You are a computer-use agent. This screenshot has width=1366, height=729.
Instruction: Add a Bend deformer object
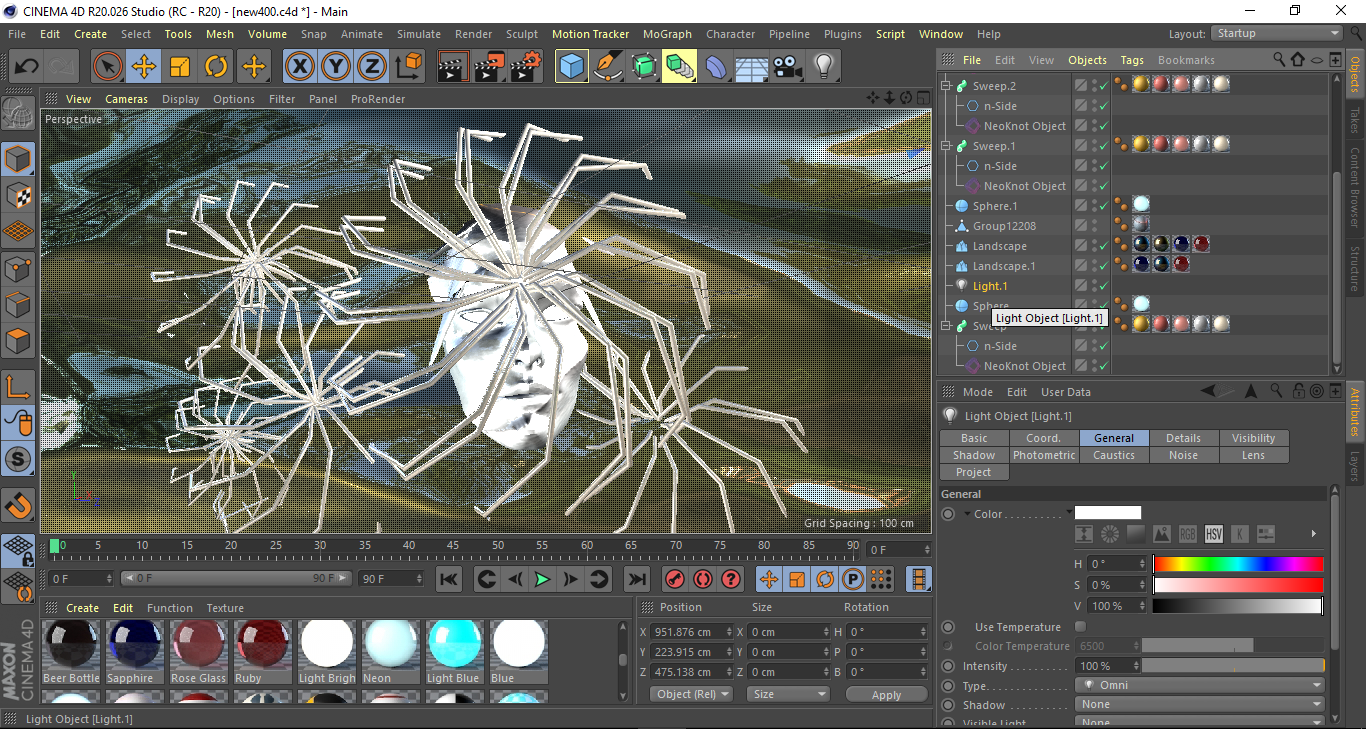tap(716, 67)
